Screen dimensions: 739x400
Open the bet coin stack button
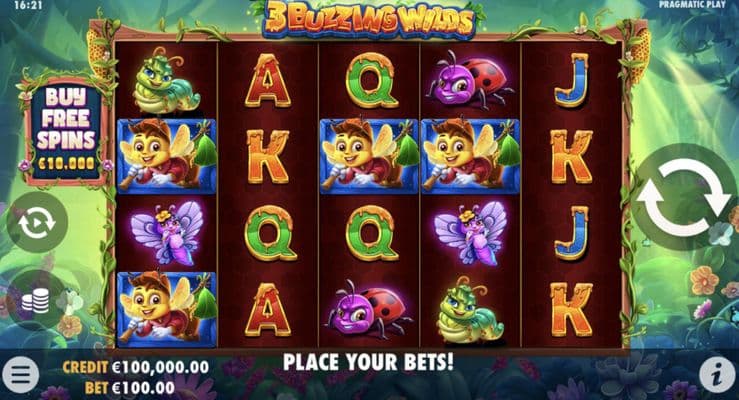[36, 301]
